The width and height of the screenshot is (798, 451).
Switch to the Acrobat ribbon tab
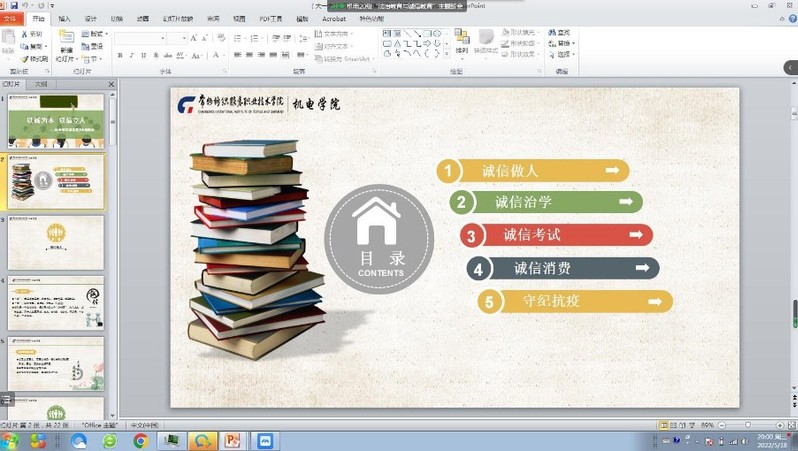(334, 19)
